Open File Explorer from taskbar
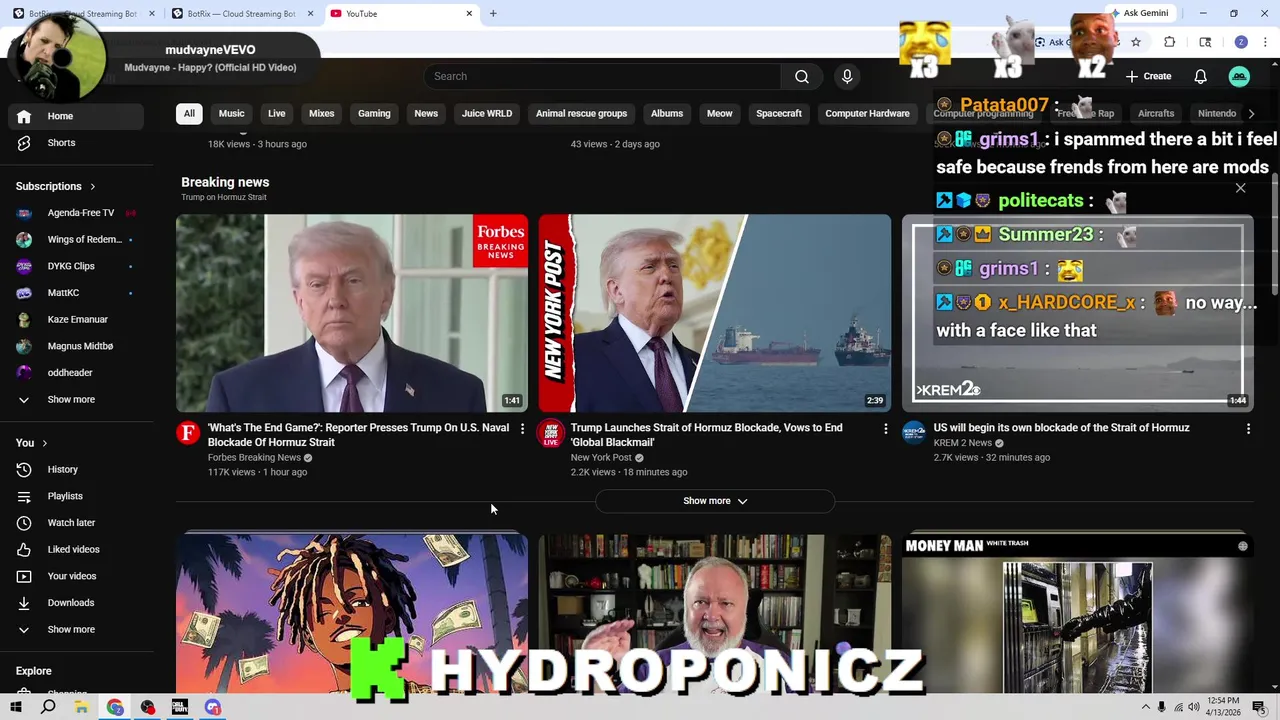Screen dimensions: 1280x720 click(x=81, y=707)
